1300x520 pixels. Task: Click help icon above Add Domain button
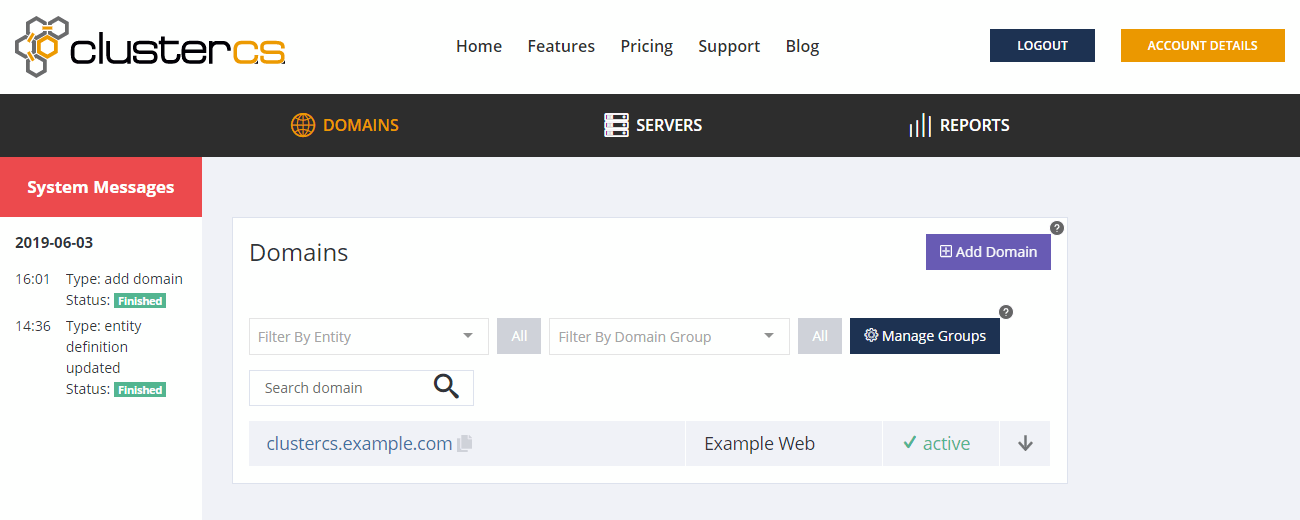pyautogui.click(x=1057, y=228)
